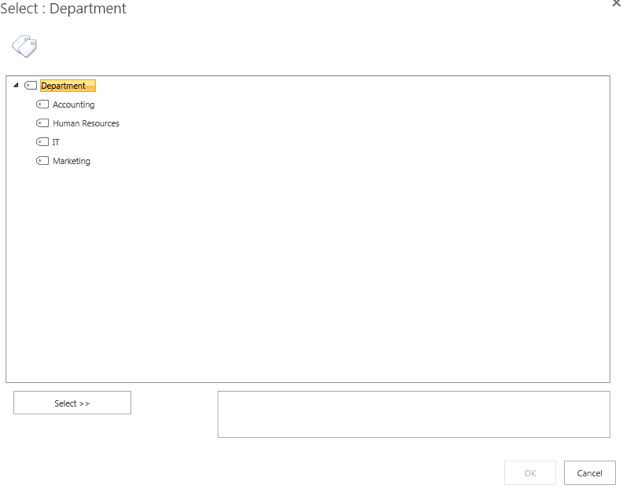The height and width of the screenshot is (489, 623).
Task: Click the tag icon next to Accounting
Action: point(43,104)
